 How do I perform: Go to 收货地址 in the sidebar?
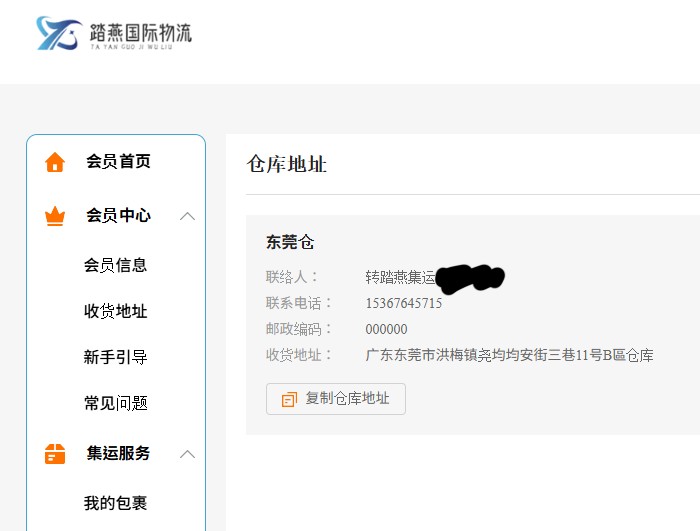115,311
